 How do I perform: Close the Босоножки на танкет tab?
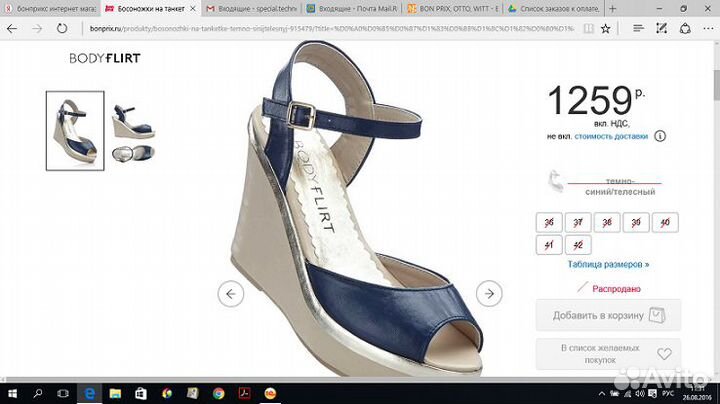pos(193,8)
